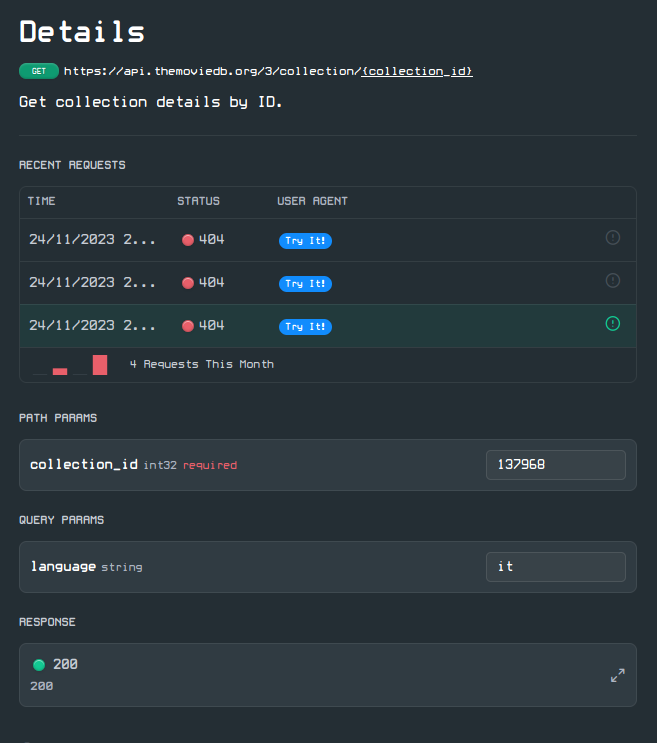Select the second row timestamp 24/11/2023

pos(92,282)
